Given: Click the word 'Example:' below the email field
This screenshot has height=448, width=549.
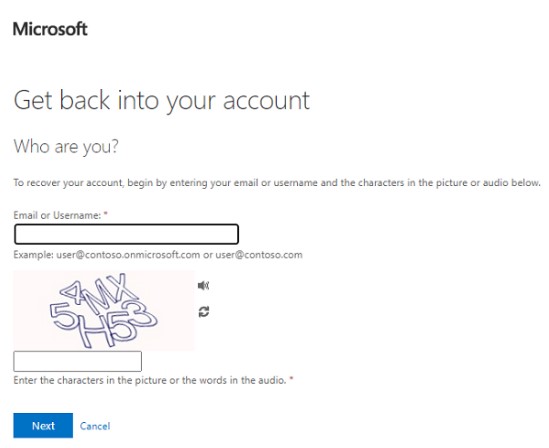Looking at the screenshot, I should pos(34,255).
